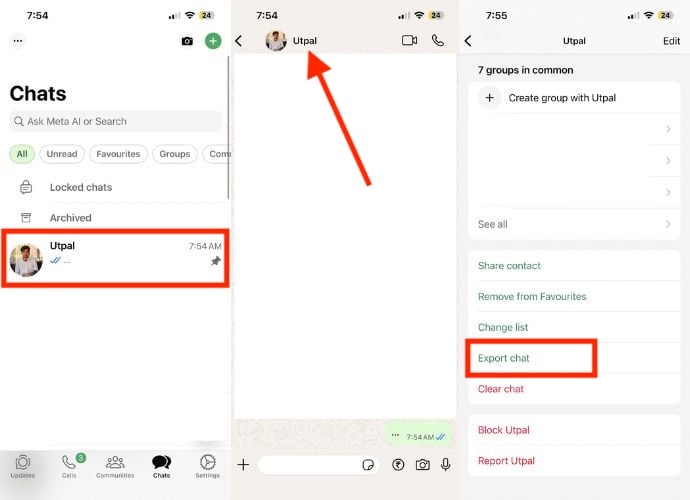
Task: Select the Favourites filter chip
Action: tap(118, 154)
